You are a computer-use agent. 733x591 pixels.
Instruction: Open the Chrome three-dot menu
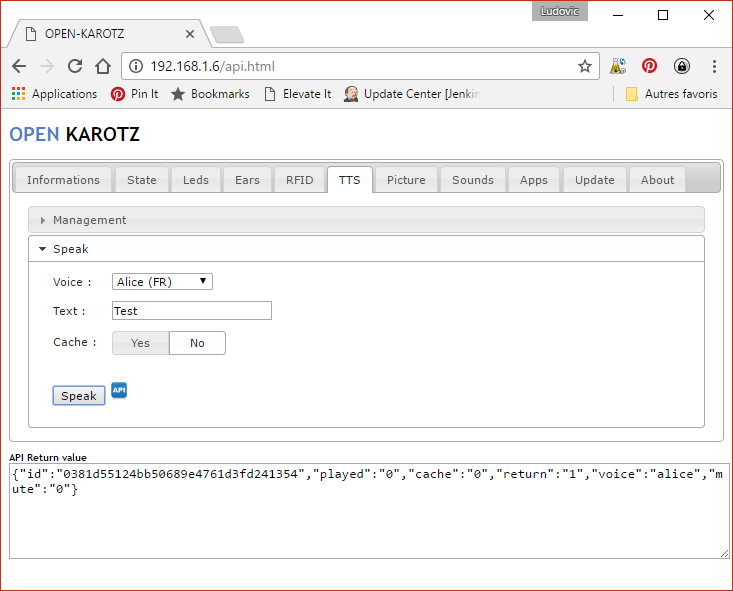[x=714, y=66]
